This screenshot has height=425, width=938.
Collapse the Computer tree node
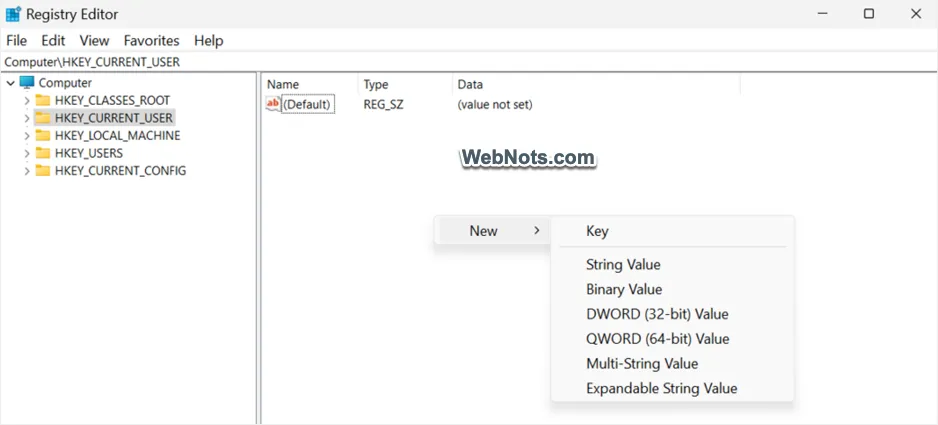(11, 83)
